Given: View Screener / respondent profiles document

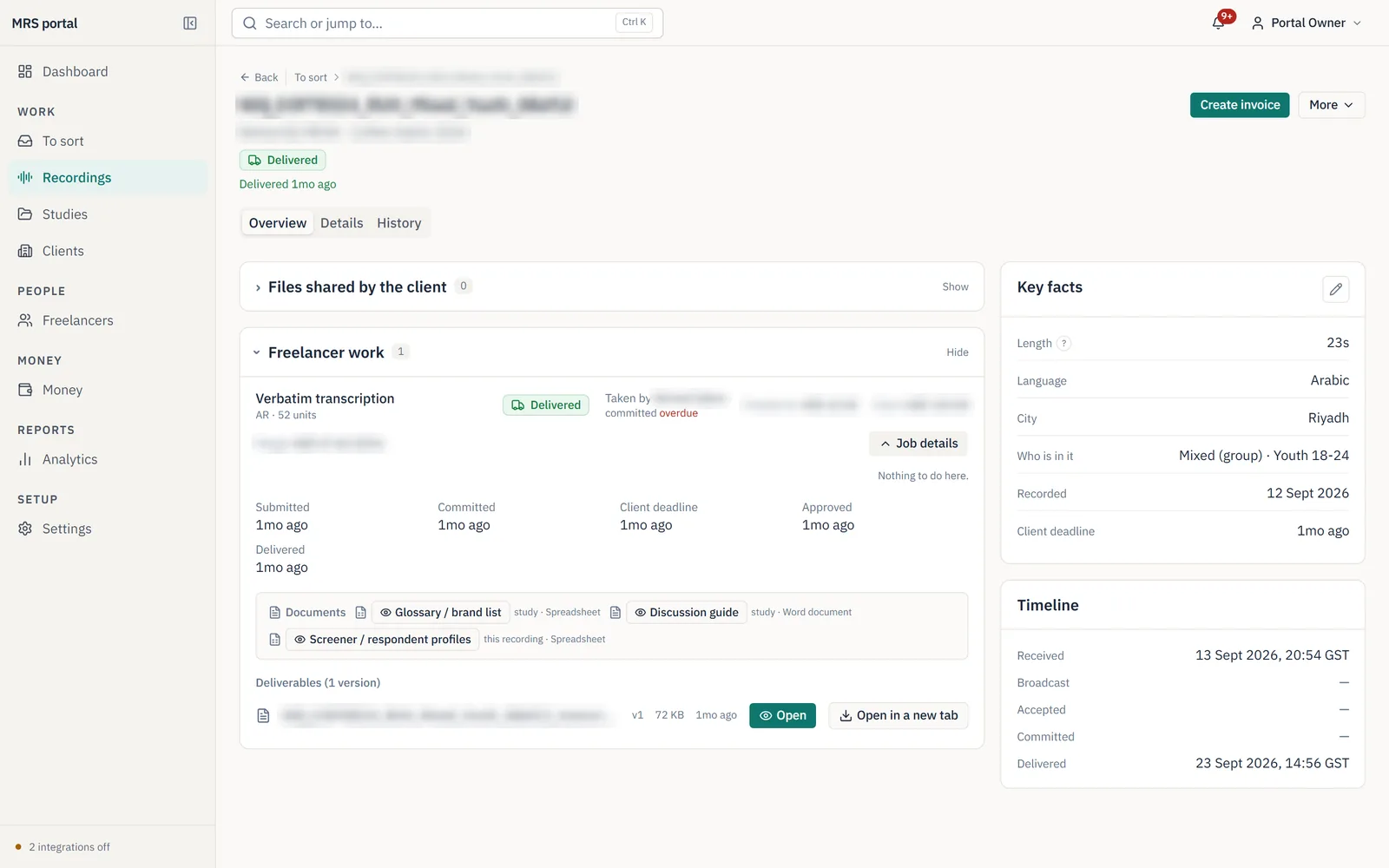Looking at the screenshot, I should pos(383,640).
